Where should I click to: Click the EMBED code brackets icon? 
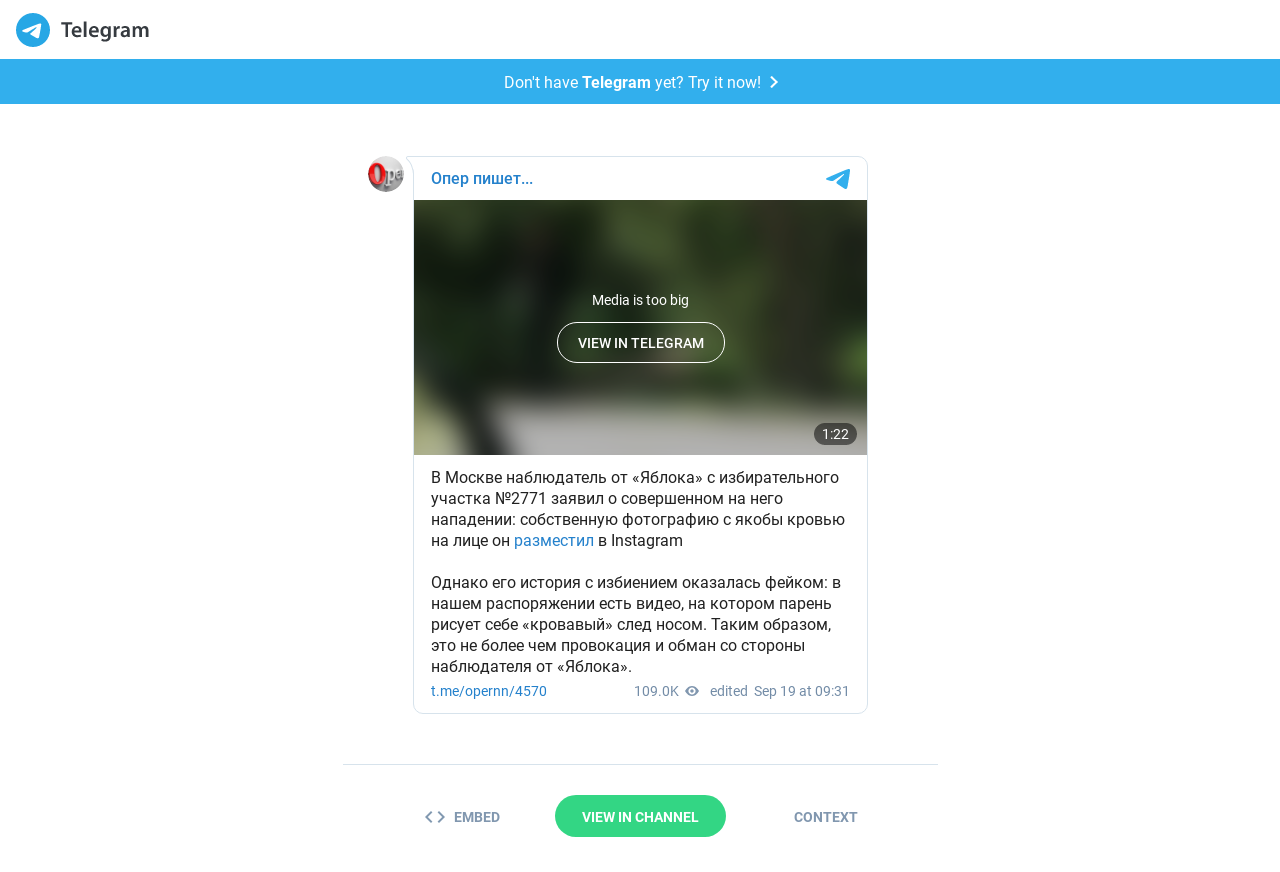(435, 817)
